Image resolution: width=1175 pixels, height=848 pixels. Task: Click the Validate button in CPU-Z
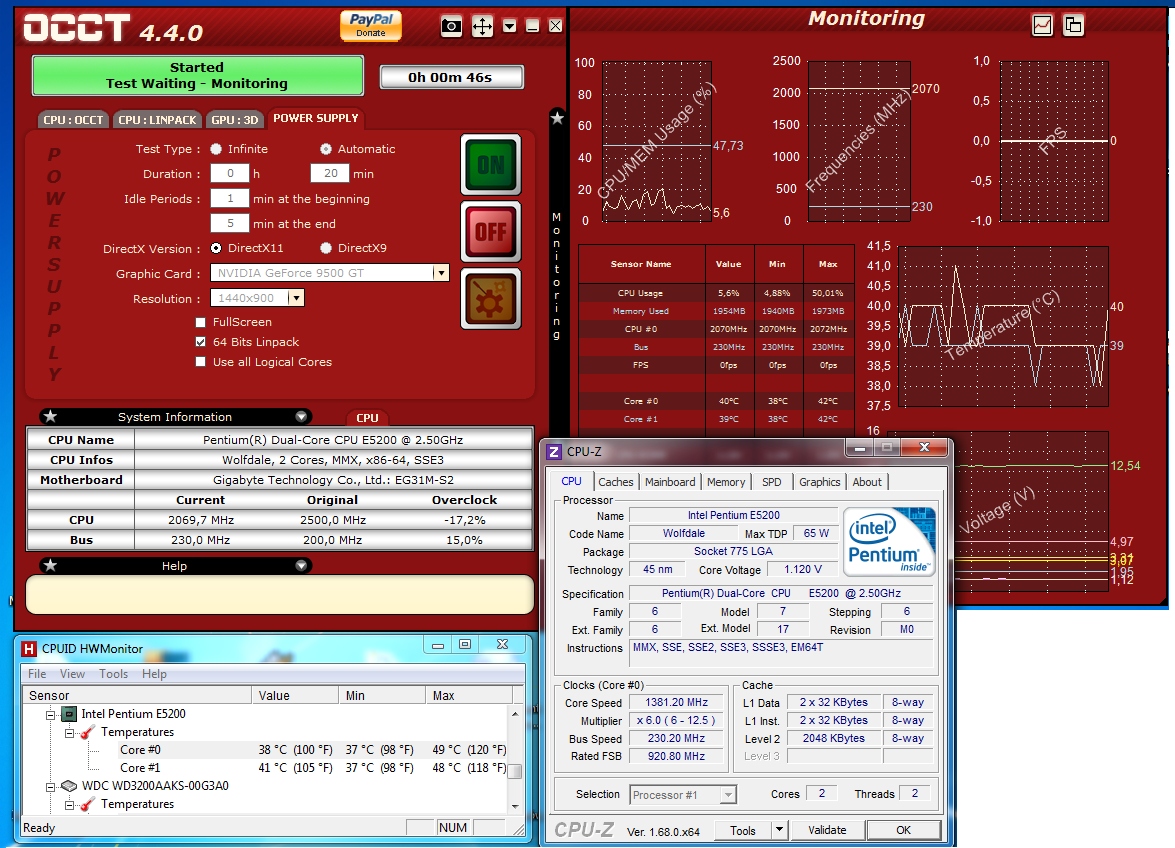tap(827, 830)
